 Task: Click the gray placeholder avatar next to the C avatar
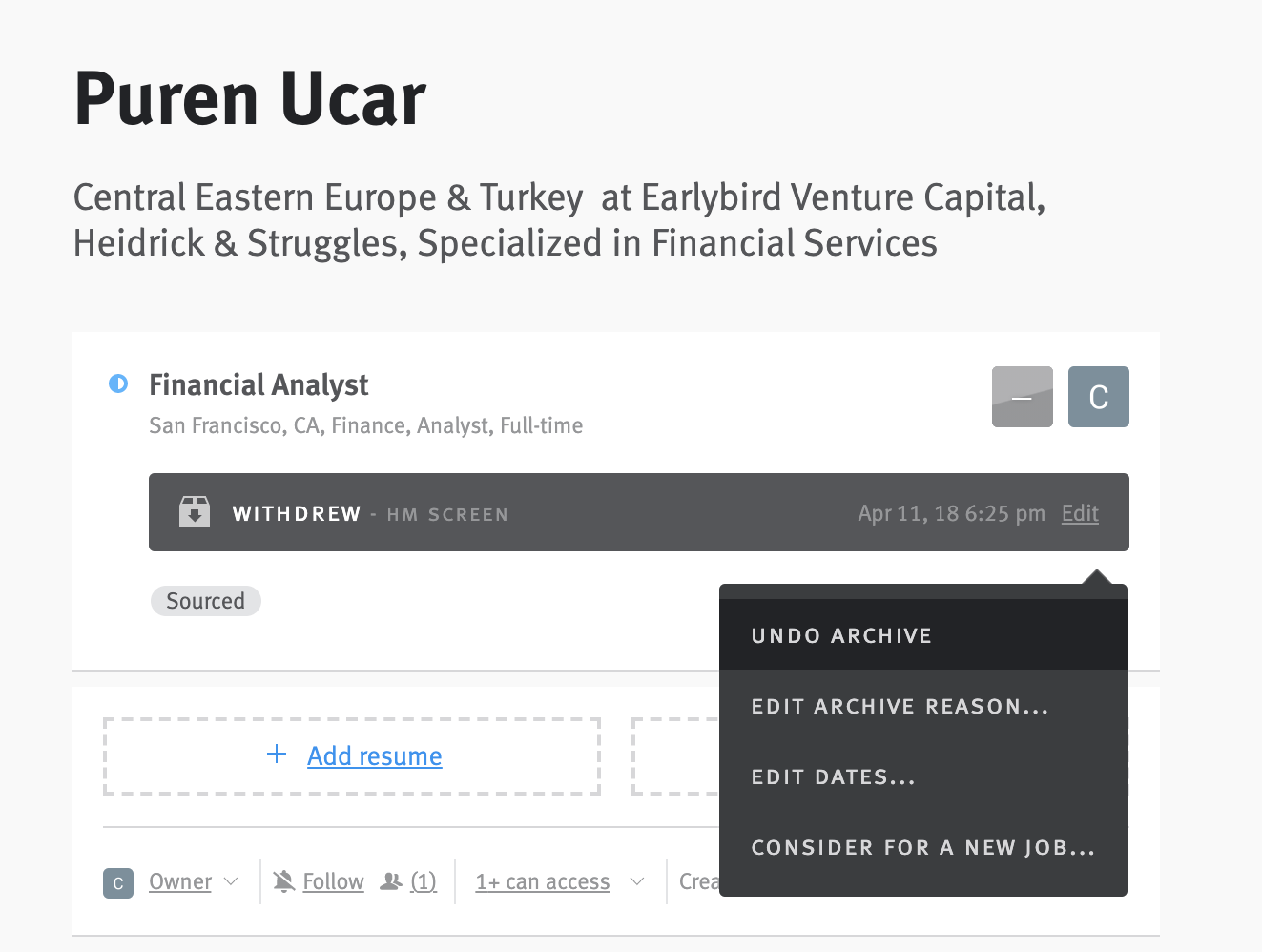(x=1022, y=396)
